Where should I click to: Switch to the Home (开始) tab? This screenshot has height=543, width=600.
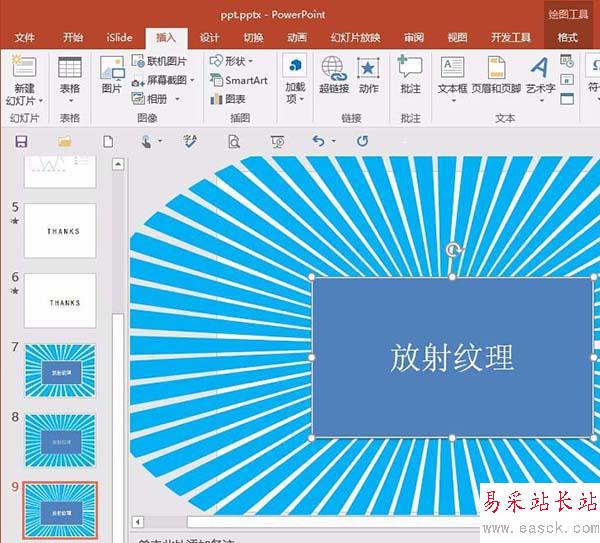73,38
